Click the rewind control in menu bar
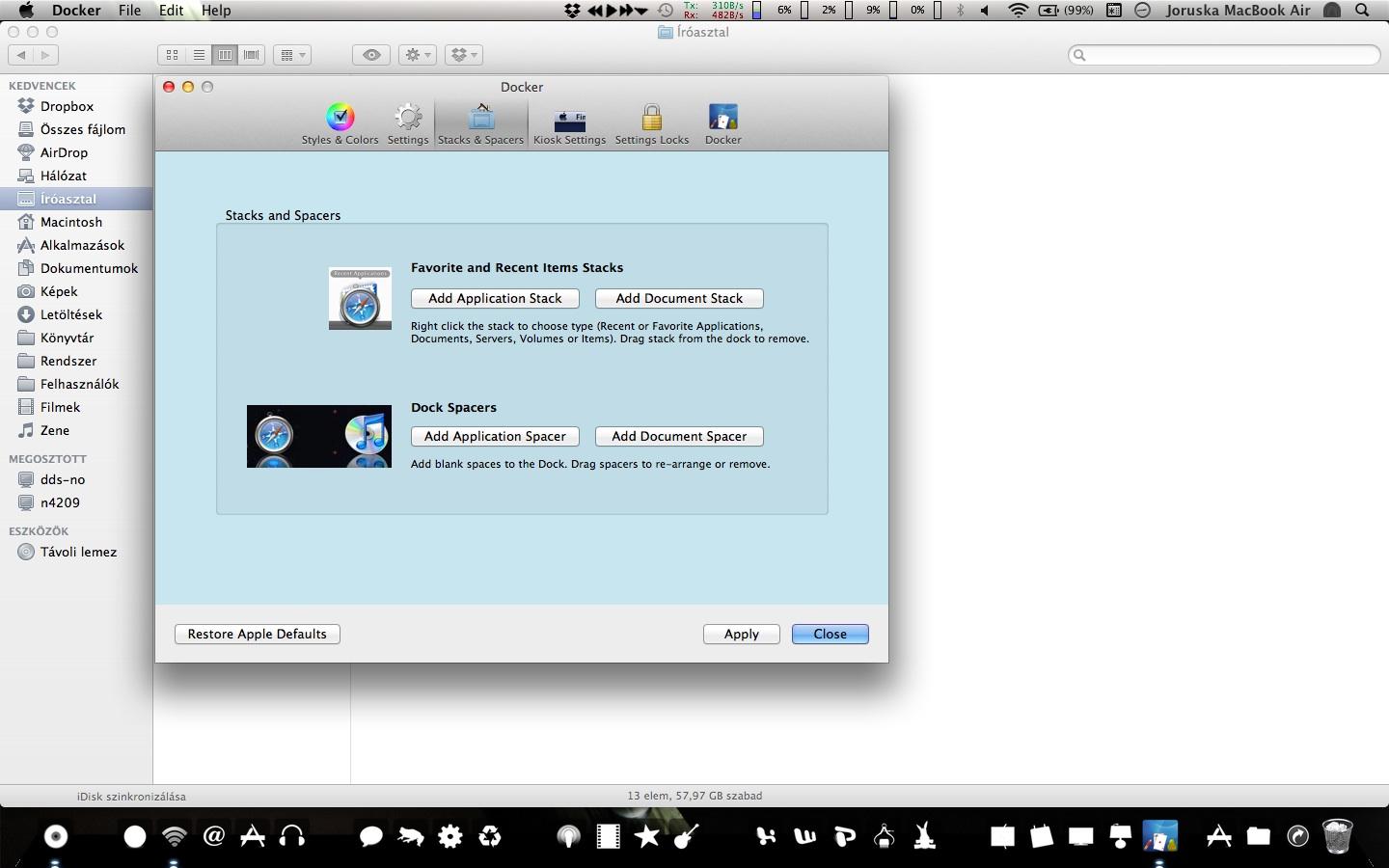1389x868 pixels. (x=595, y=10)
